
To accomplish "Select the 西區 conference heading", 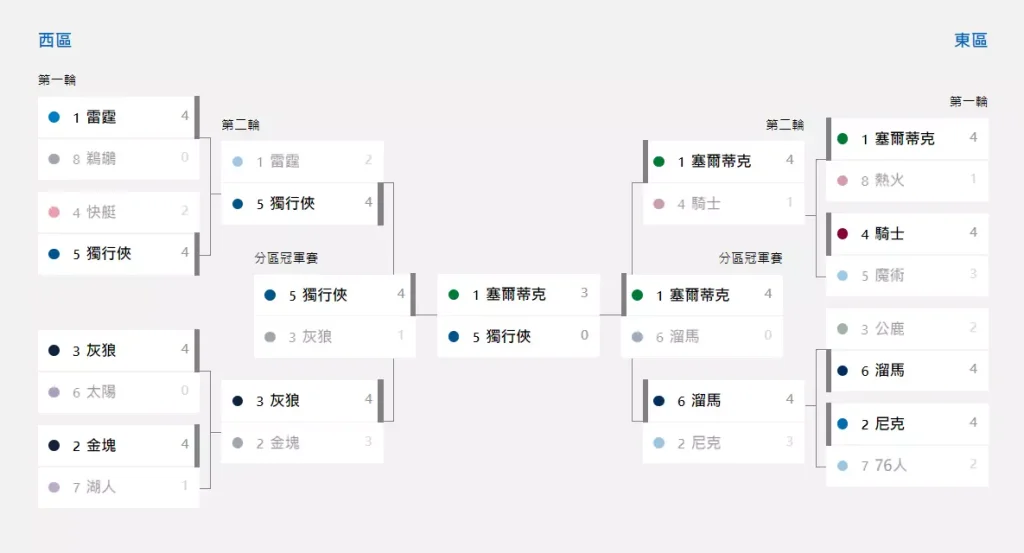I will (x=55, y=40).
